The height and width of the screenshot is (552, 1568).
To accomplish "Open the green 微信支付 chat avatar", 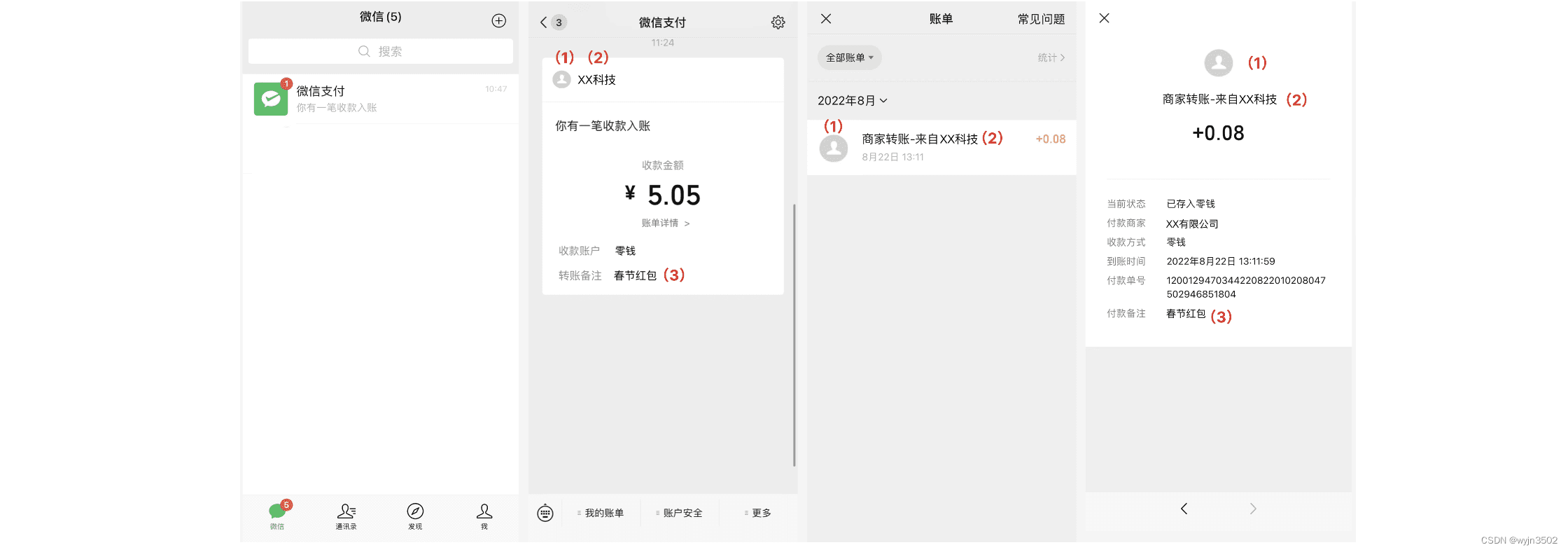I will [x=271, y=99].
